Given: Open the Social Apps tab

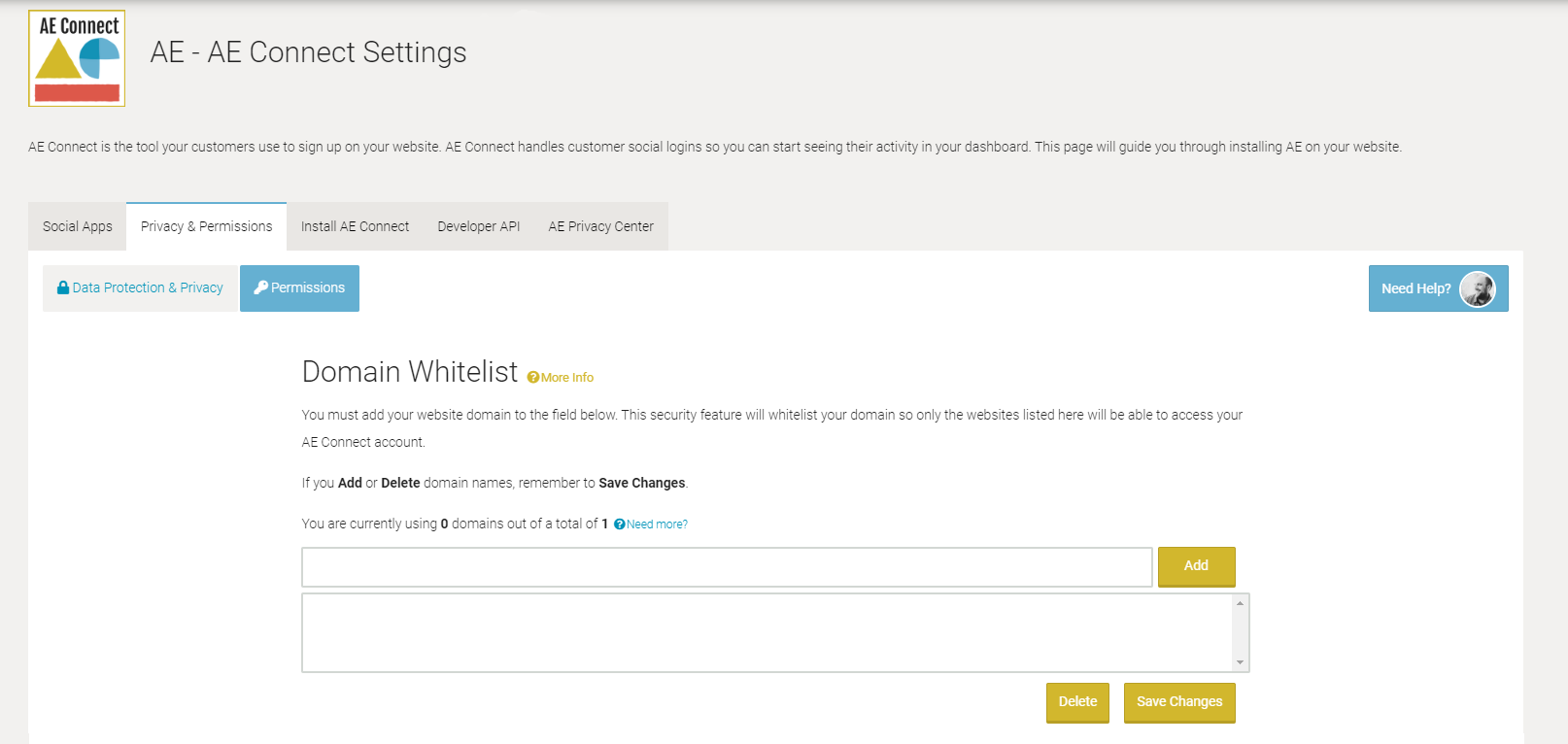Looking at the screenshot, I should click(x=78, y=226).
